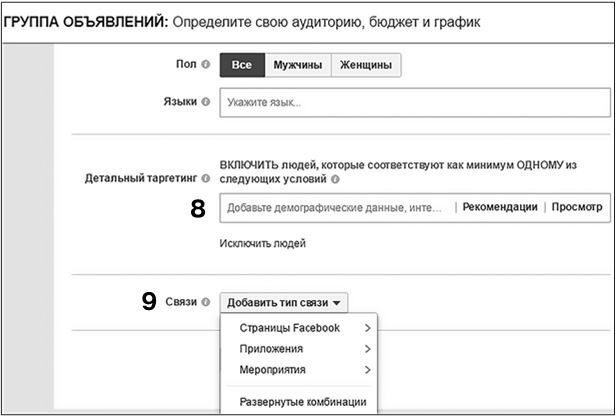Image resolution: width=616 pixels, height=416 pixels.
Task: Click the Приложения menu label
Action: pyautogui.click(x=271, y=349)
